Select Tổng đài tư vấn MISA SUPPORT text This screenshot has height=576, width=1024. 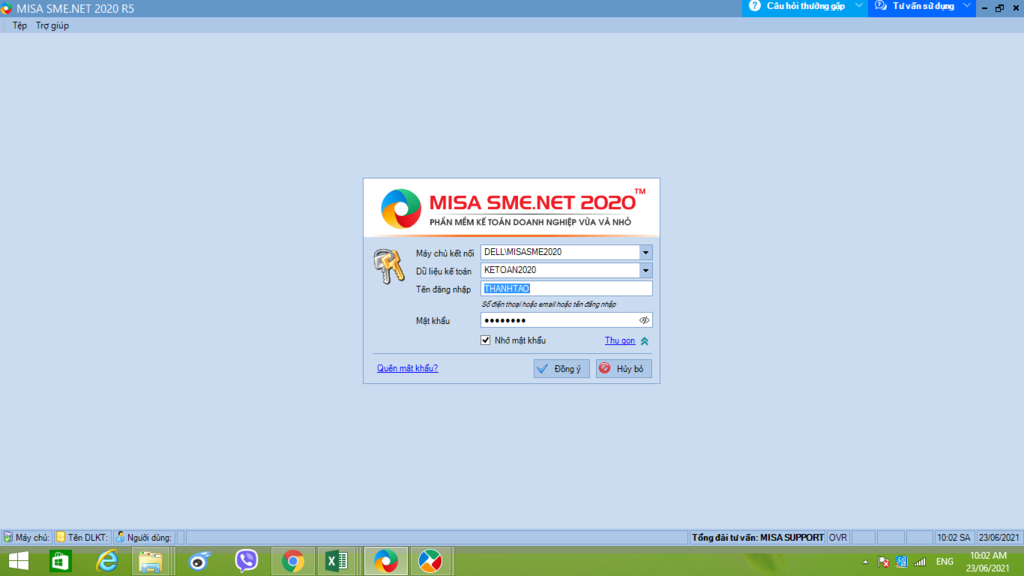(758, 537)
